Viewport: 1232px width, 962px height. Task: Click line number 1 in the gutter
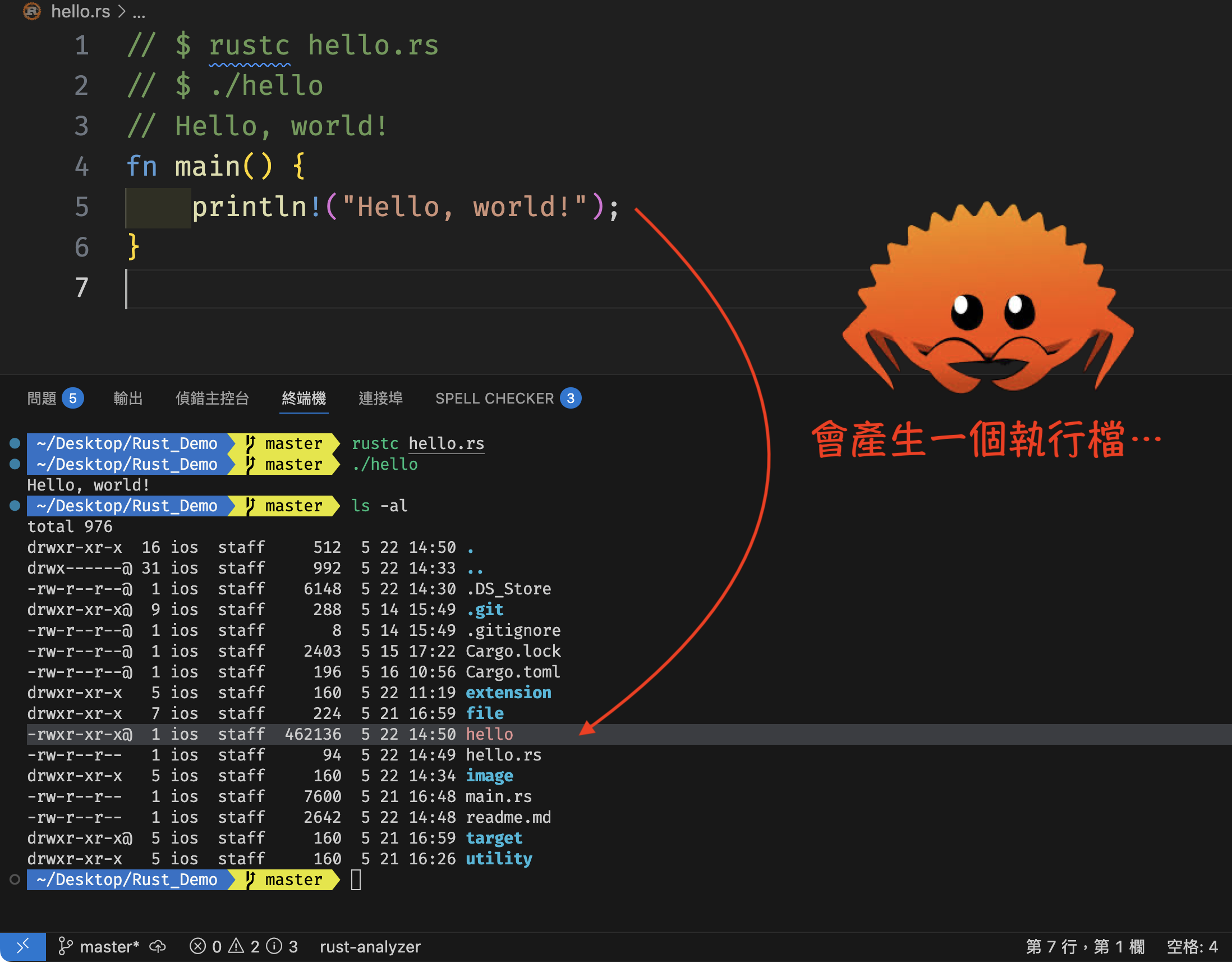click(x=82, y=45)
